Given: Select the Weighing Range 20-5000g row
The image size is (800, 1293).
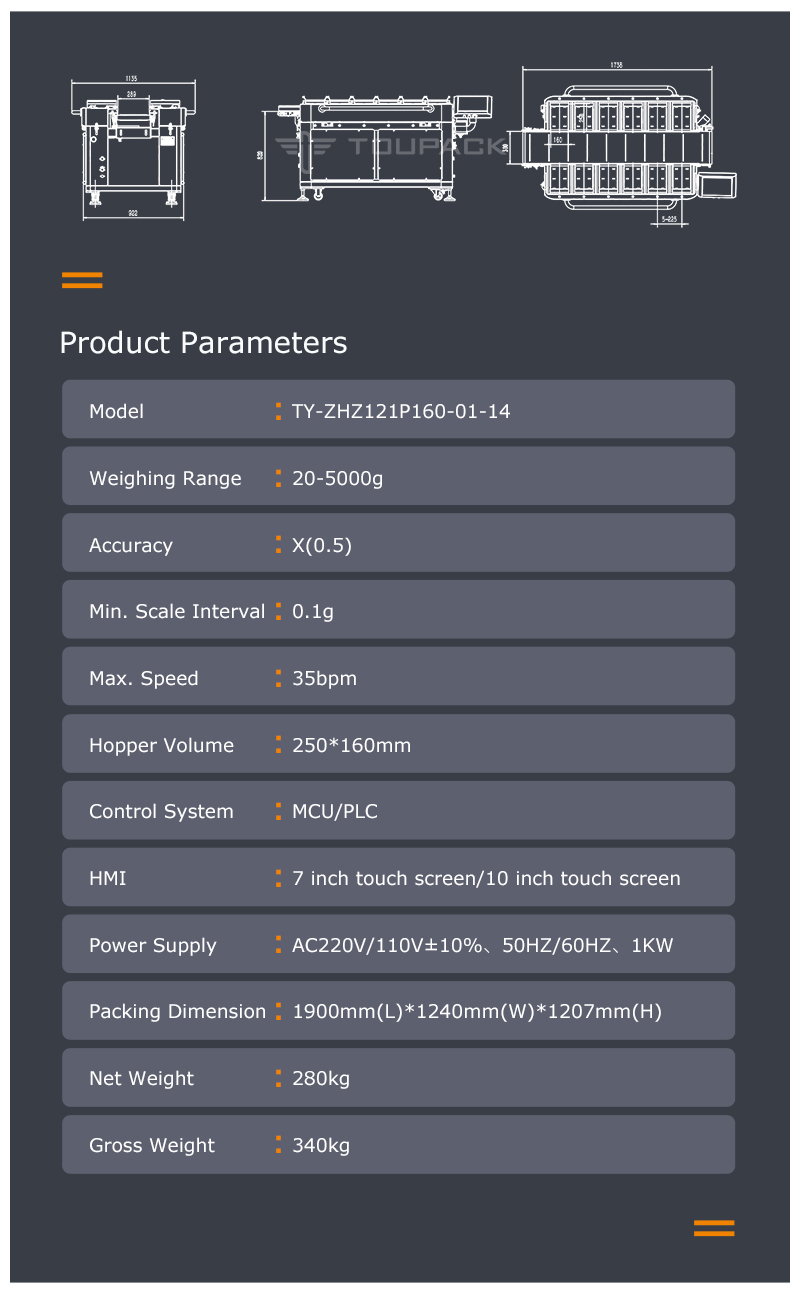Looking at the screenshot, I should tap(398, 476).
